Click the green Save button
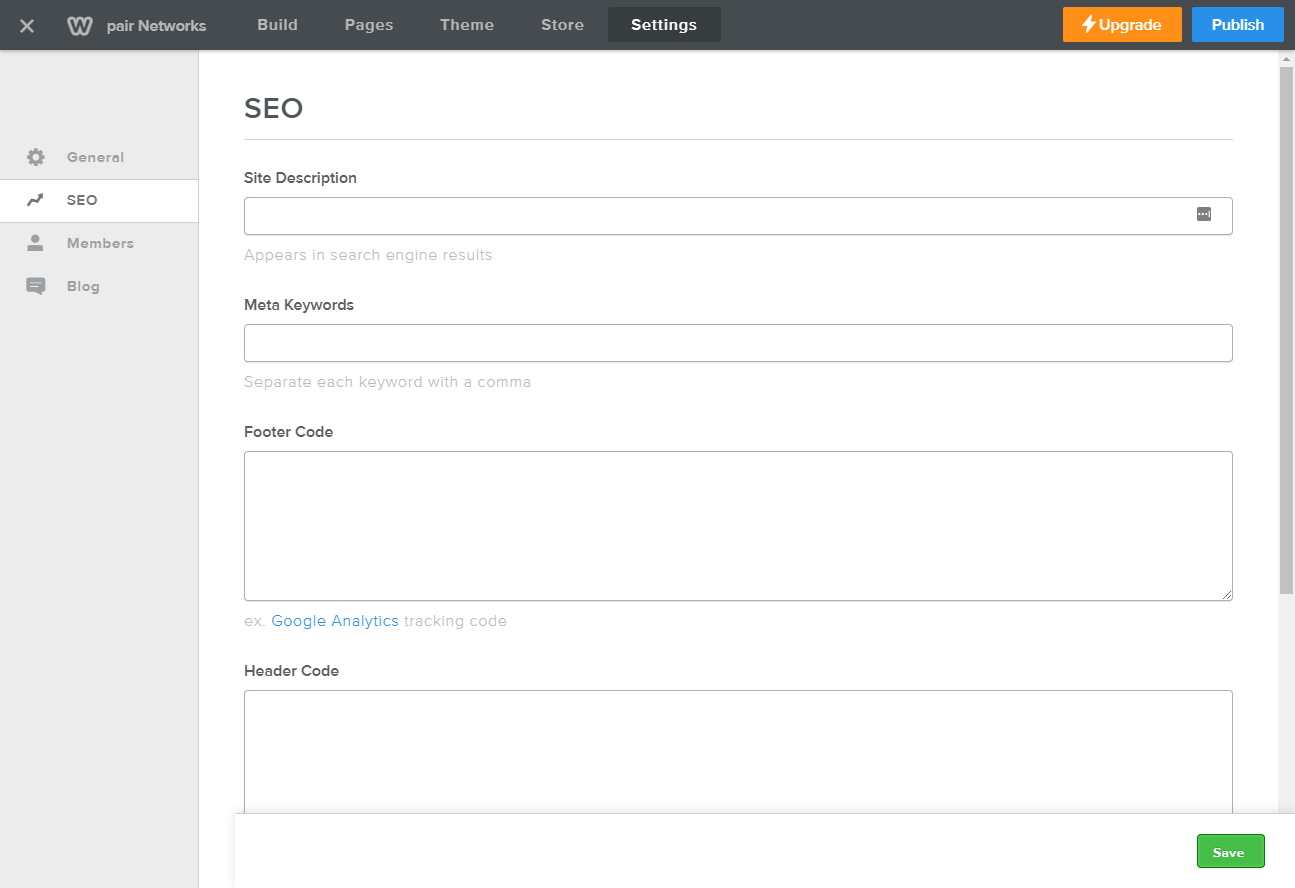1295x888 pixels. pyautogui.click(x=1230, y=851)
